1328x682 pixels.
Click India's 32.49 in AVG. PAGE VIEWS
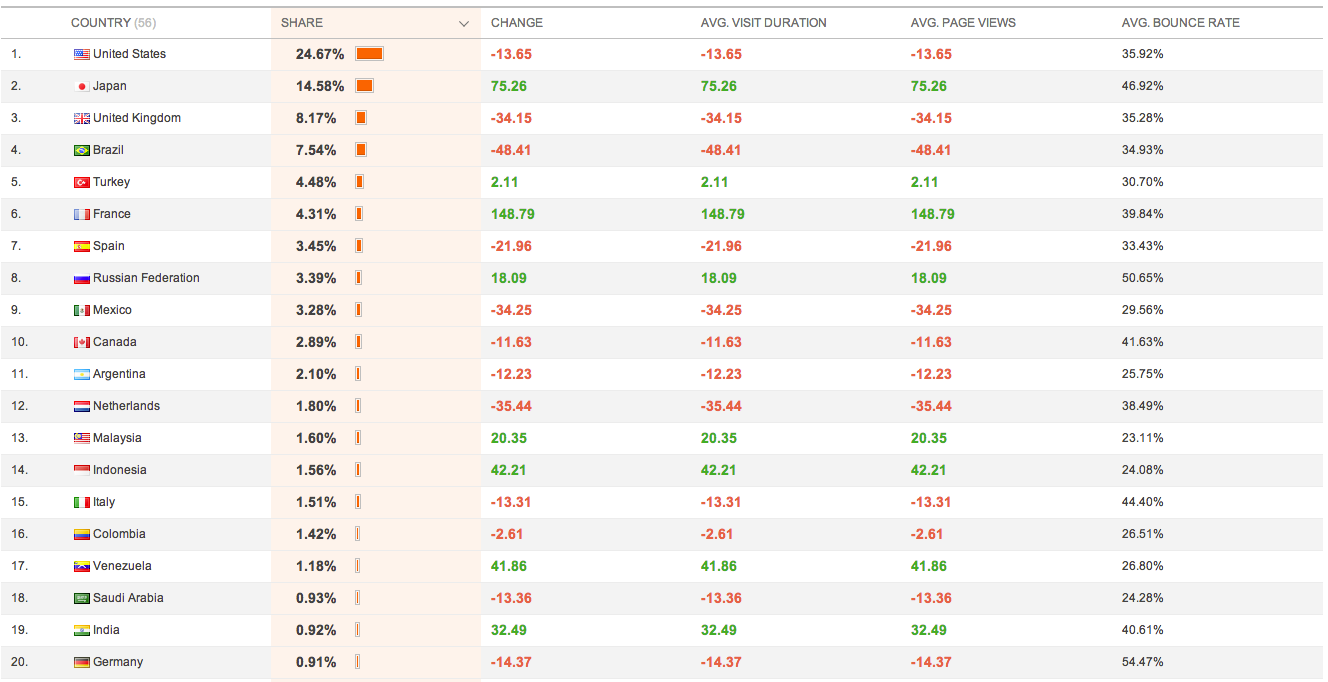tap(929, 630)
